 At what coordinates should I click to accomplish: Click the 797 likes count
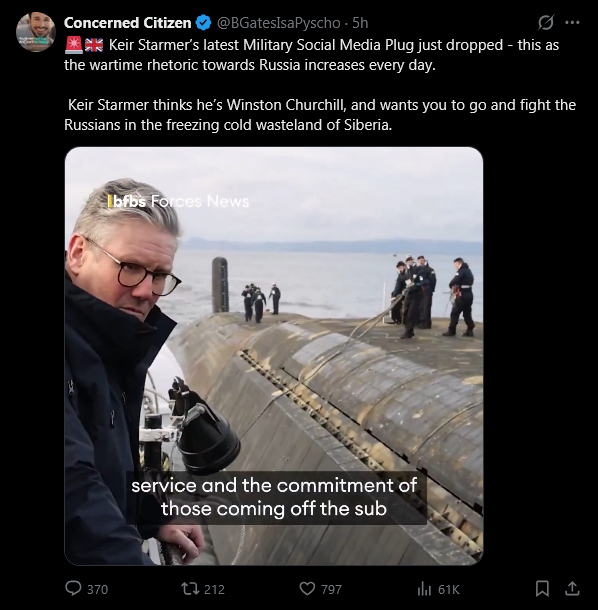[x=331, y=589]
